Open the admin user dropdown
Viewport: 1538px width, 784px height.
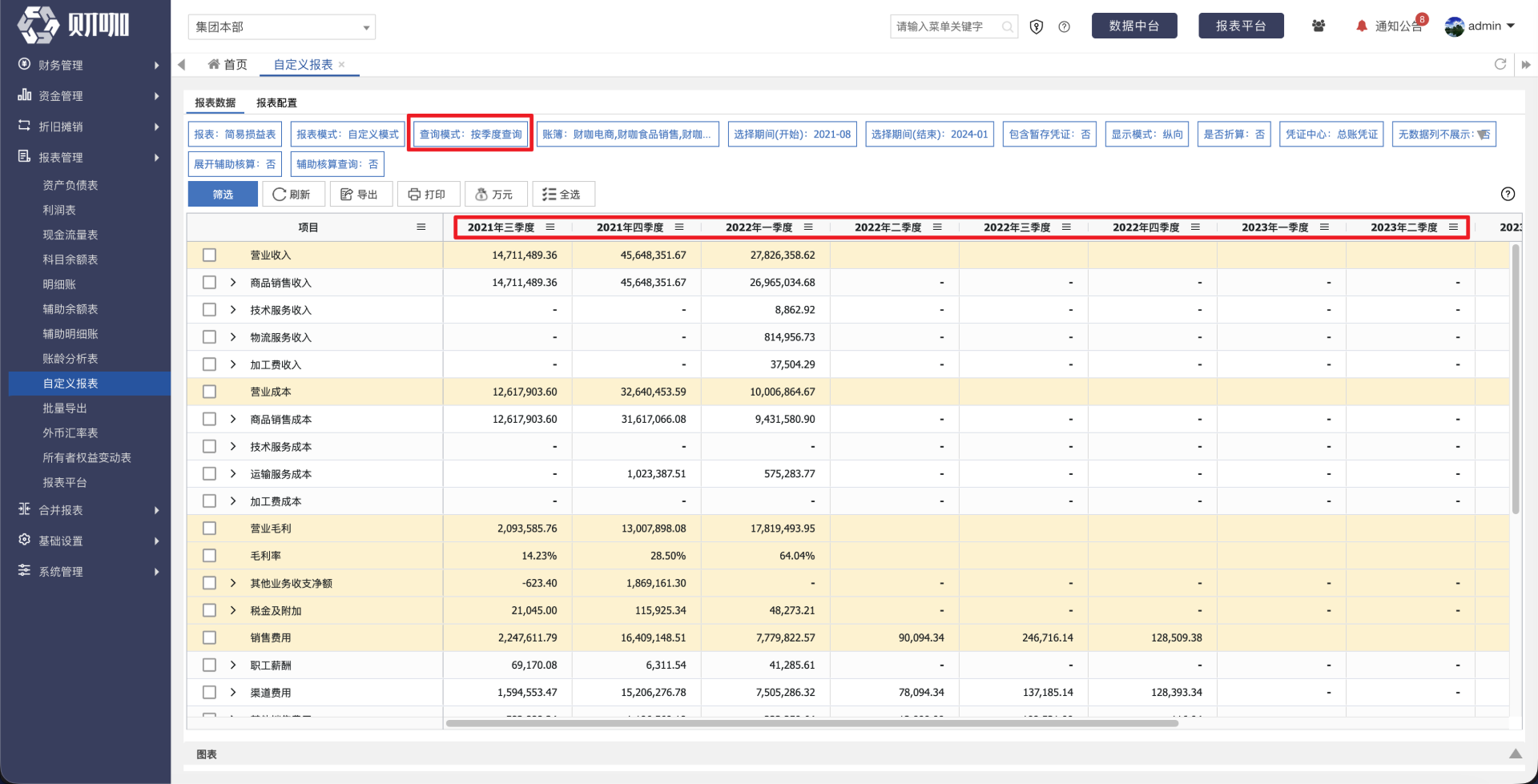(1480, 26)
